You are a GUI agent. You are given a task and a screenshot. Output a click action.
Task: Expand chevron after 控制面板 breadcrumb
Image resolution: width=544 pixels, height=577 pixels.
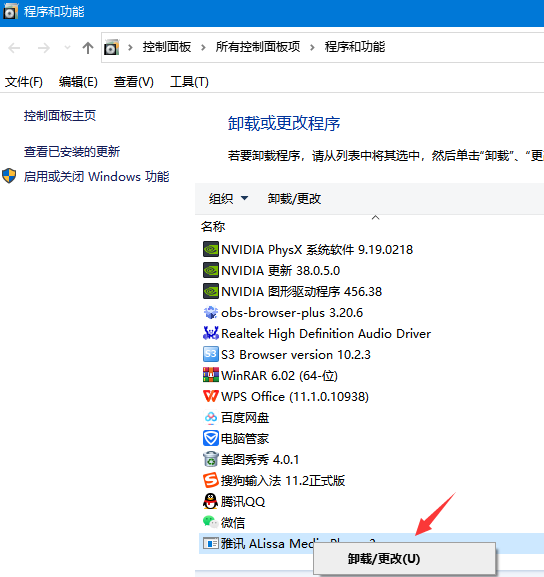203,47
